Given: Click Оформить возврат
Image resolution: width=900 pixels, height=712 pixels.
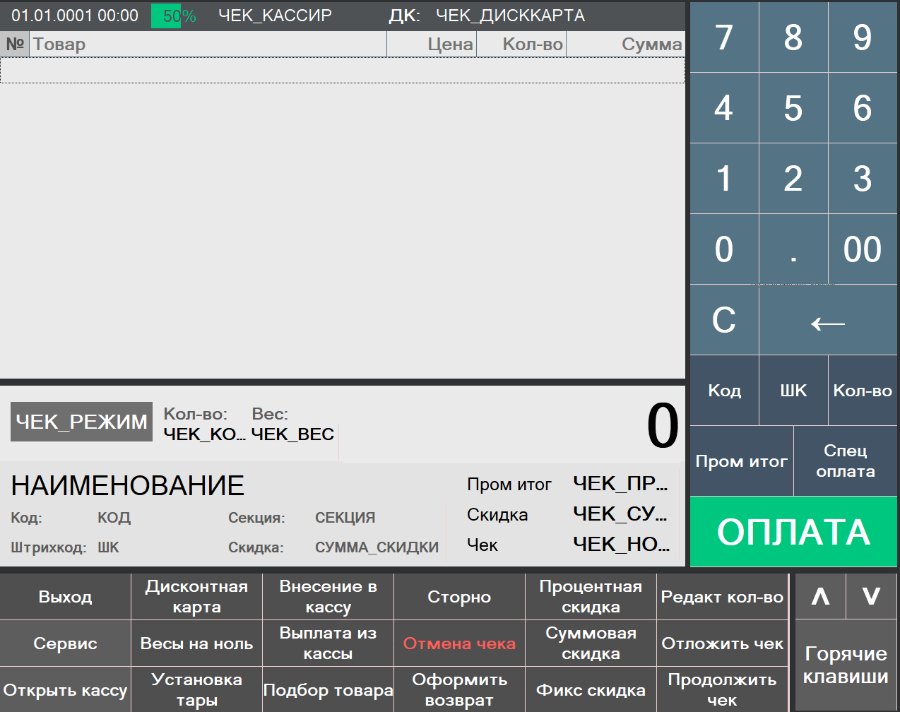Looking at the screenshot, I should (459, 690).
